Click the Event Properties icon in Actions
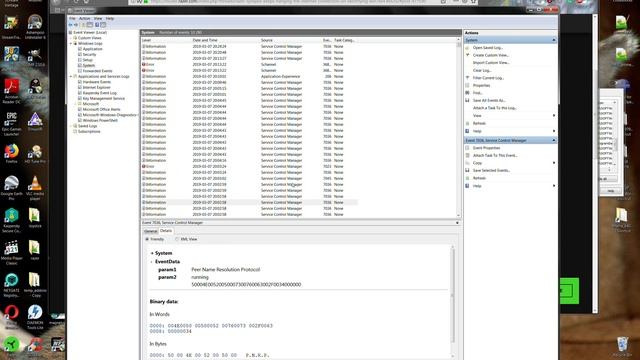 coord(467,148)
